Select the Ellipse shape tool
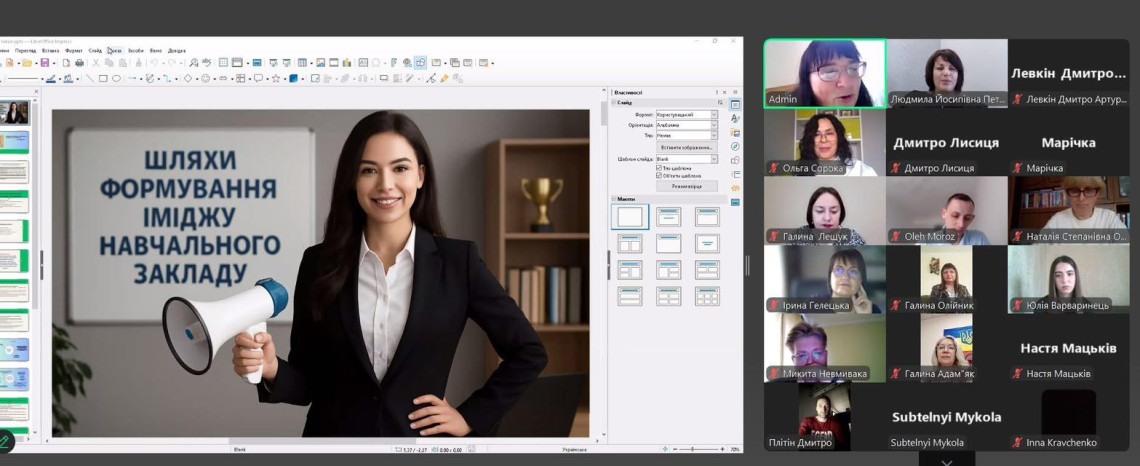Image resolution: width=1140 pixels, height=466 pixels. click(x=116, y=78)
